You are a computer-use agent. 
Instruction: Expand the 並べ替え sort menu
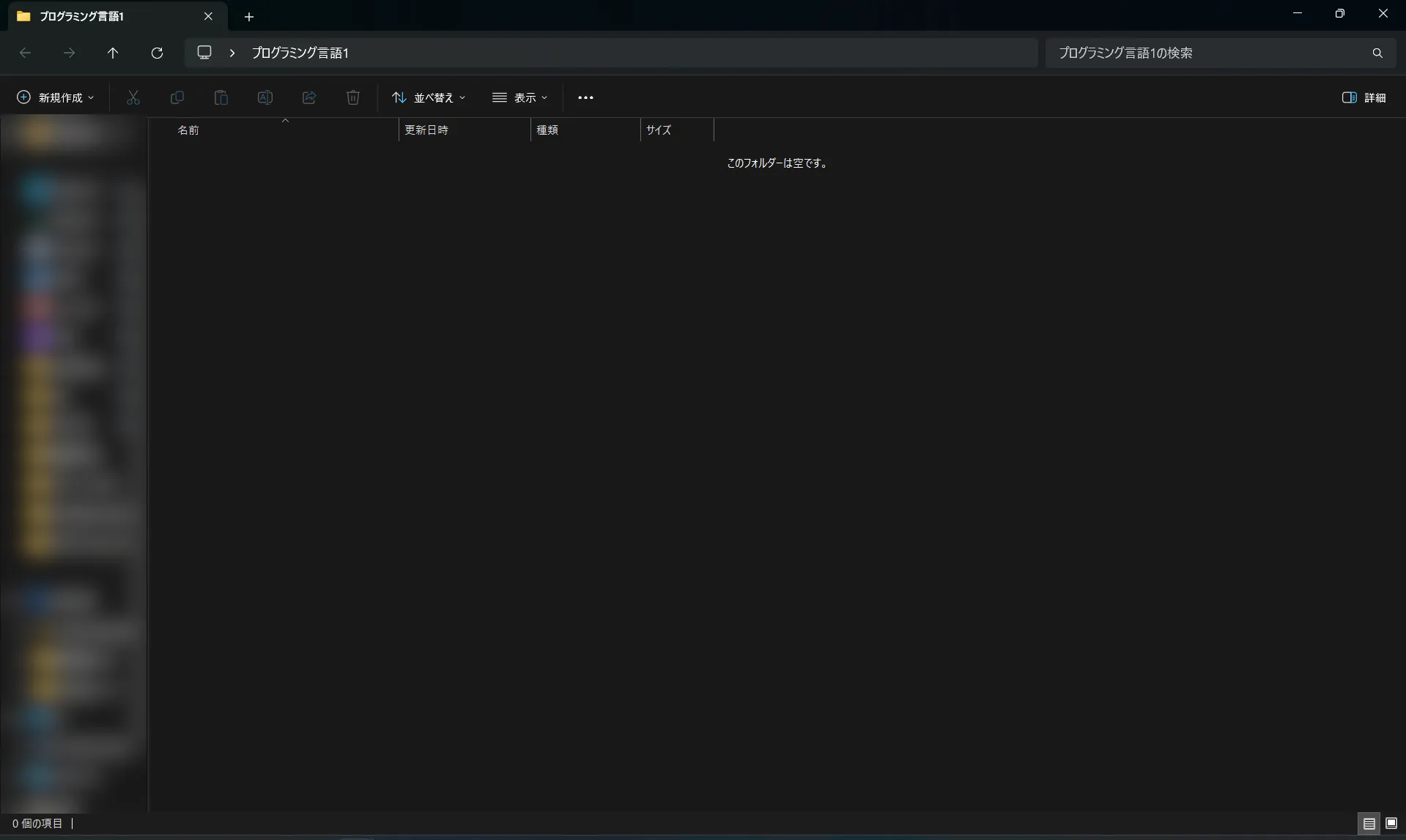click(429, 97)
